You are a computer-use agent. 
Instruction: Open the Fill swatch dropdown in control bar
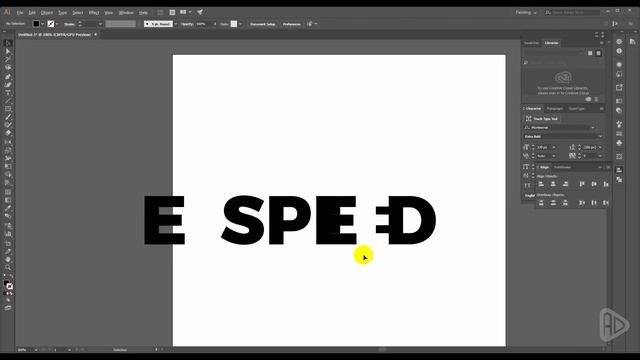coord(42,24)
